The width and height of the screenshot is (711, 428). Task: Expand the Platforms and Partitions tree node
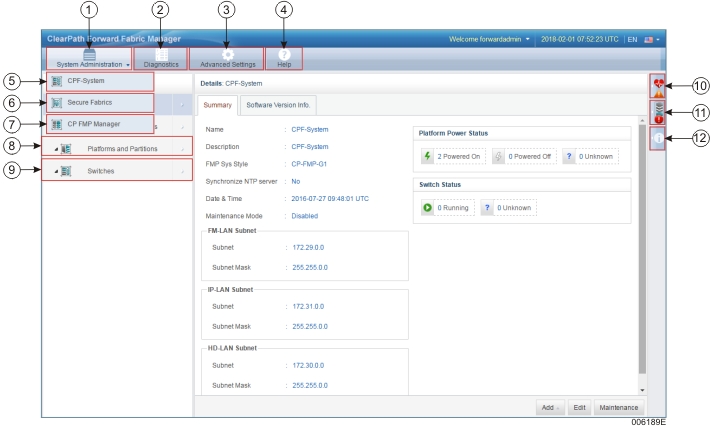click(x=55, y=148)
